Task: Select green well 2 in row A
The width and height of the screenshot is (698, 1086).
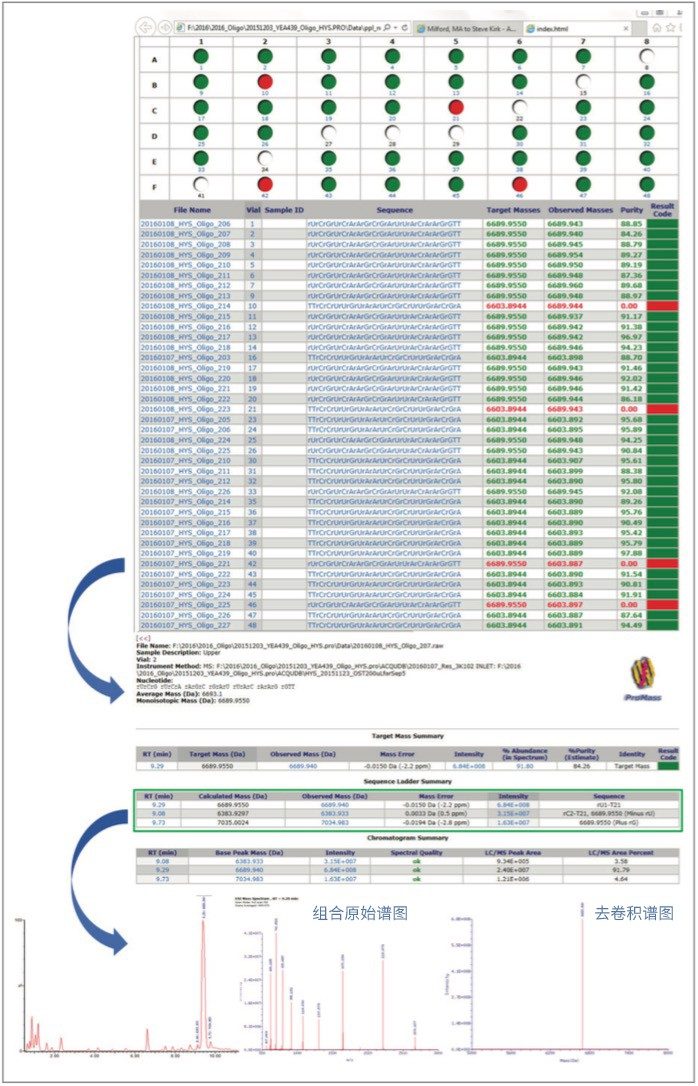Action: click(x=265, y=57)
